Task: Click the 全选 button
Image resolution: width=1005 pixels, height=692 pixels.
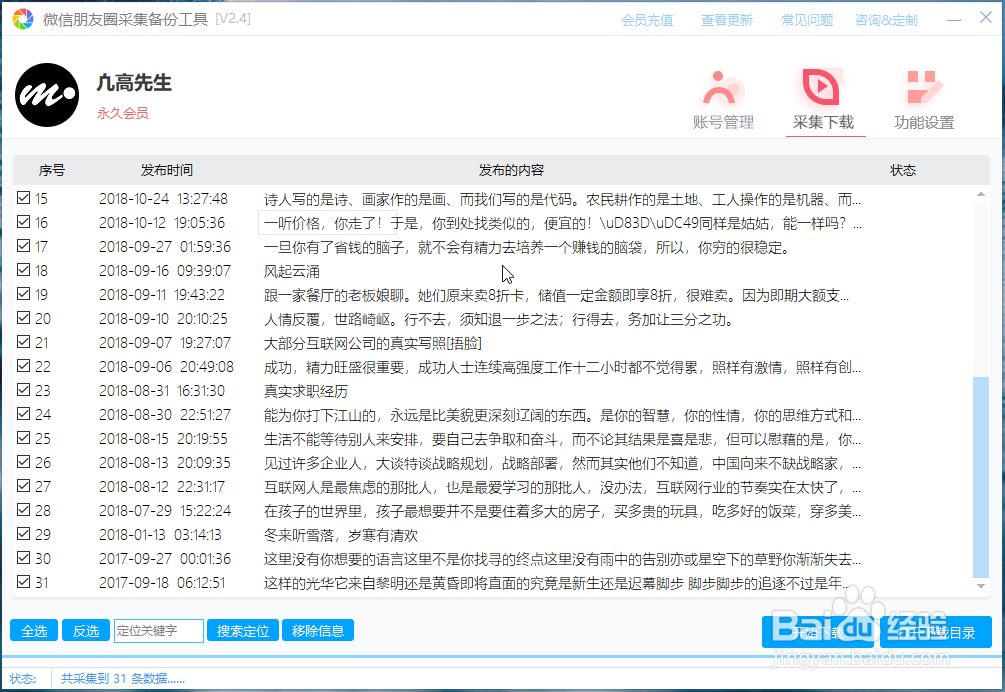Action: coord(34,631)
